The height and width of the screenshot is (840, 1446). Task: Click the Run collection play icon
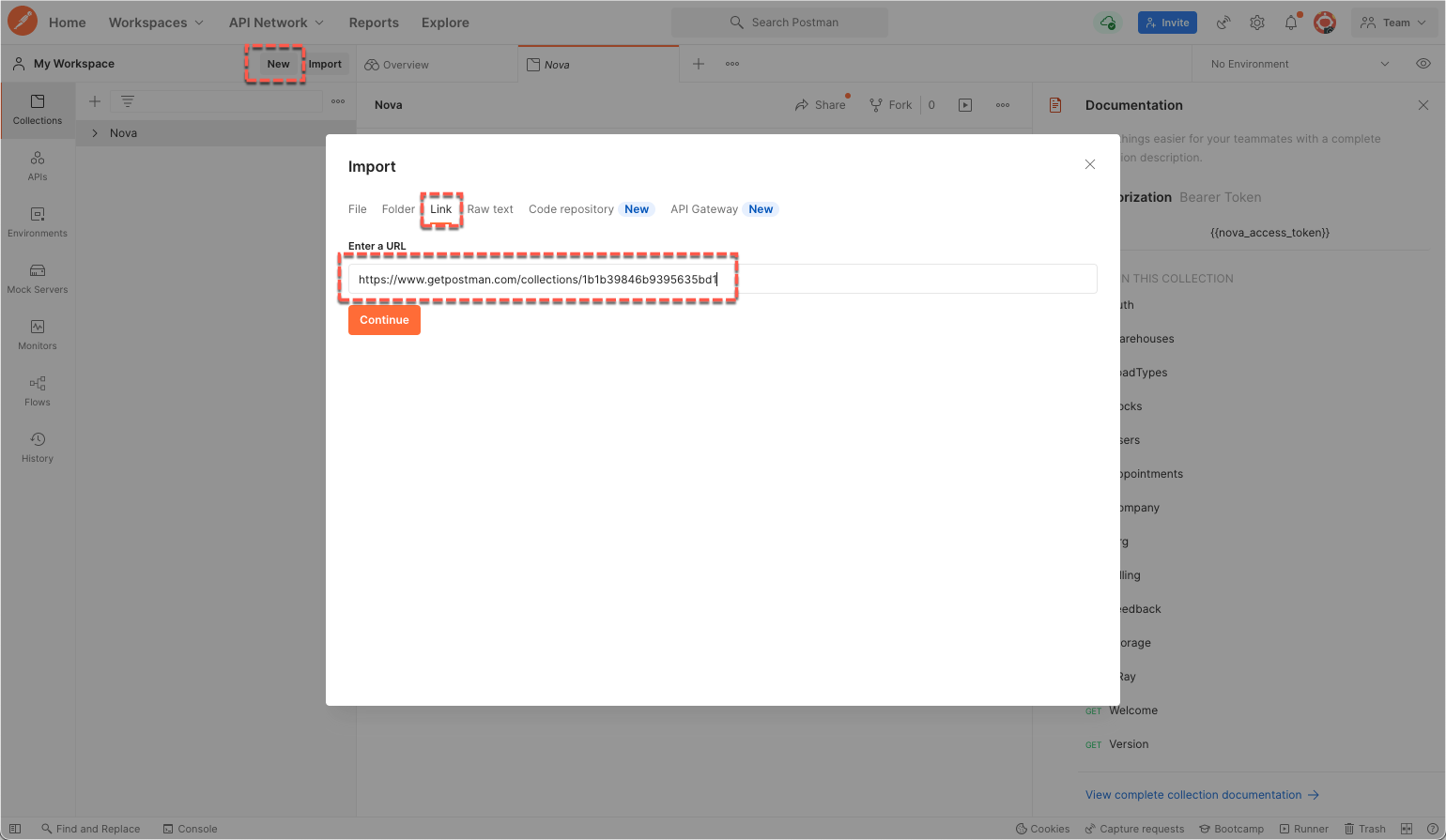(965, 105)
